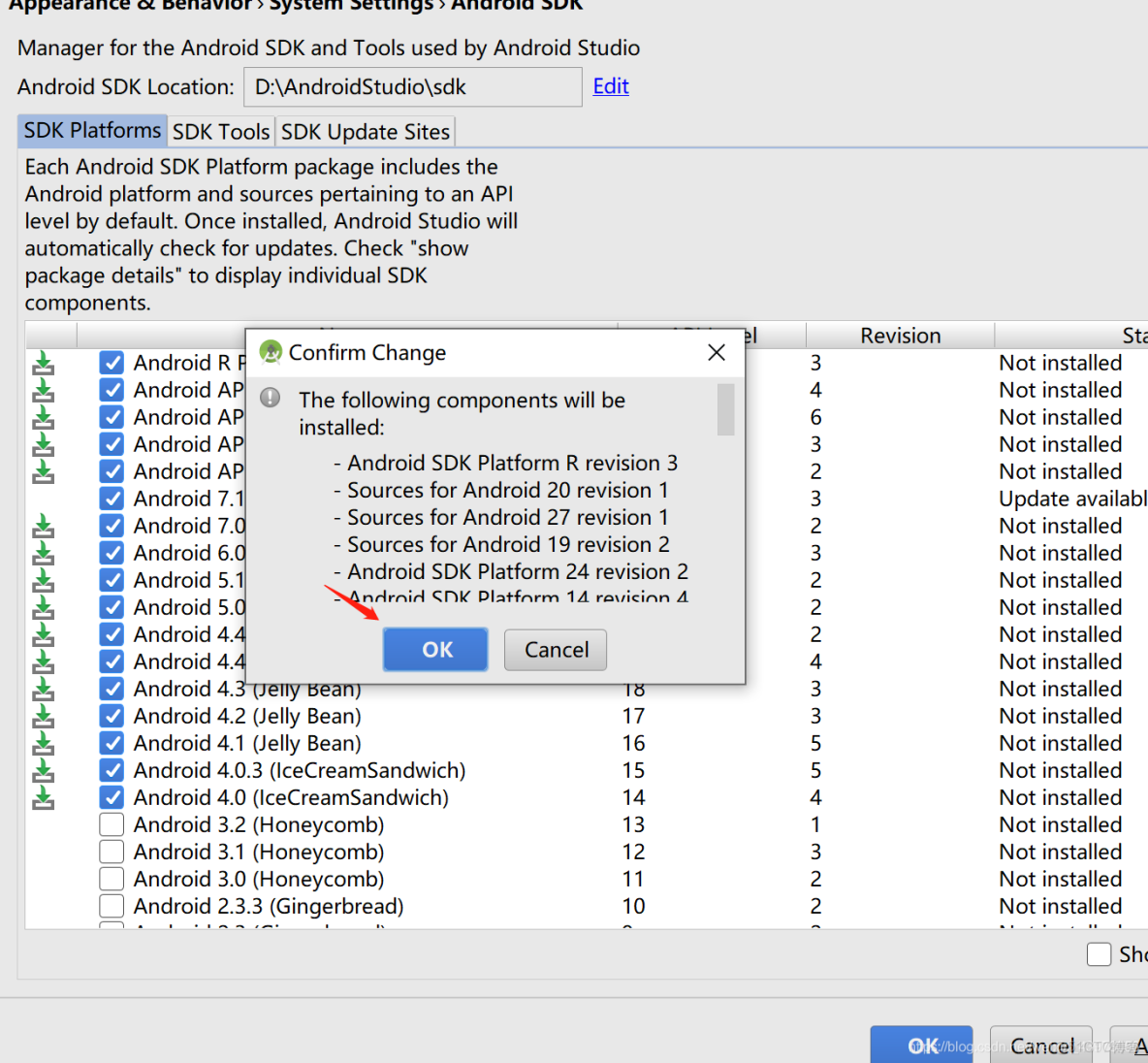Select 'Android 2.3.3 (Gingerbread)' row text
Image resolution: width=1148 pixels, height=1063 pixels.
click(x=269, y=906)
